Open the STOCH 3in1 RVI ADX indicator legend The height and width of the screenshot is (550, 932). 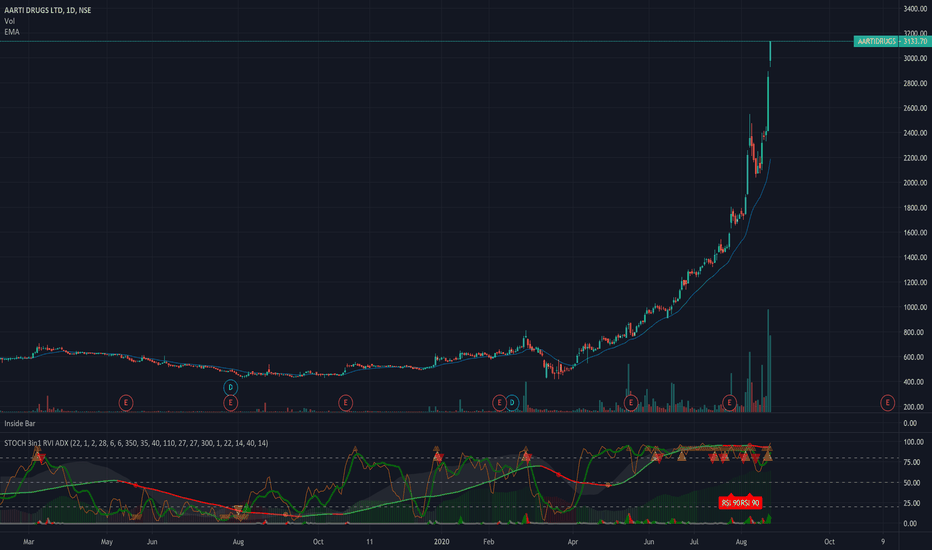click(136, 443)
